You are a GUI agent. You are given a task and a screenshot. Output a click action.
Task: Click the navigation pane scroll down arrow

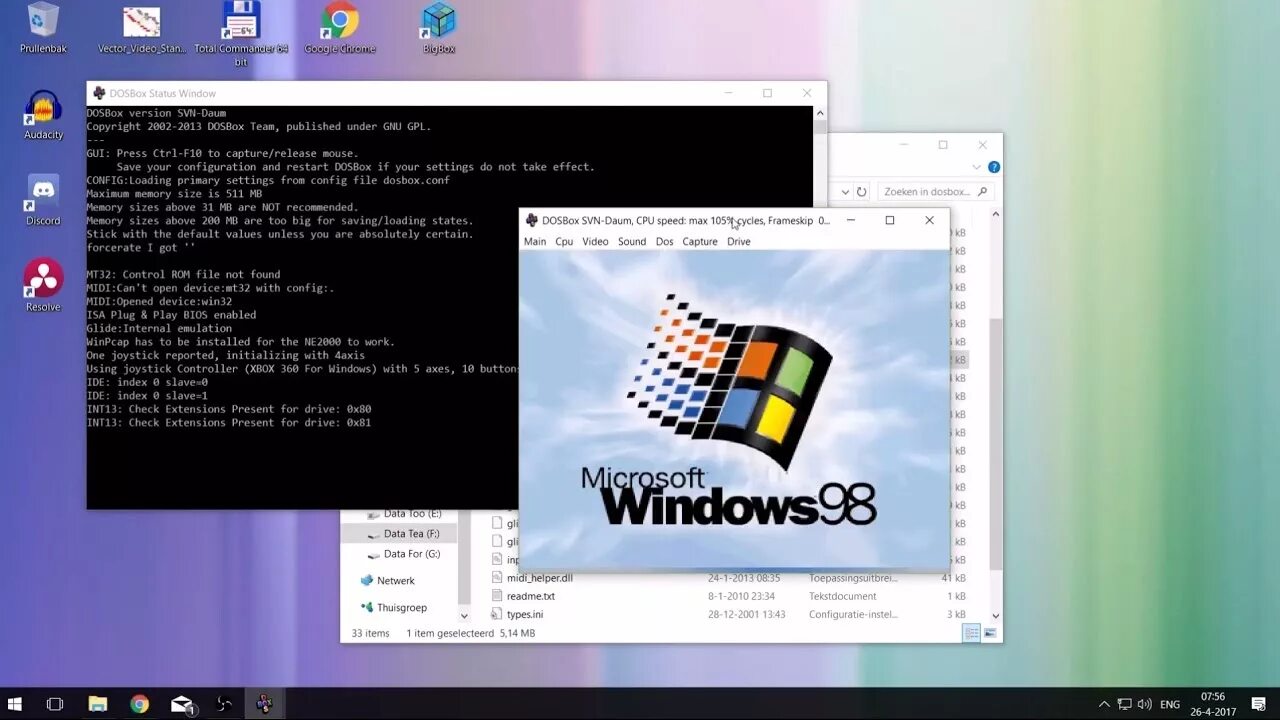pyautogui.click(x=464, y=615)
